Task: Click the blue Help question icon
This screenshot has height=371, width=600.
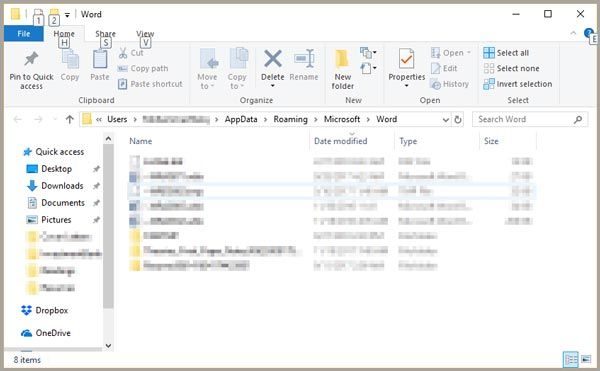Action: point(589,33)
